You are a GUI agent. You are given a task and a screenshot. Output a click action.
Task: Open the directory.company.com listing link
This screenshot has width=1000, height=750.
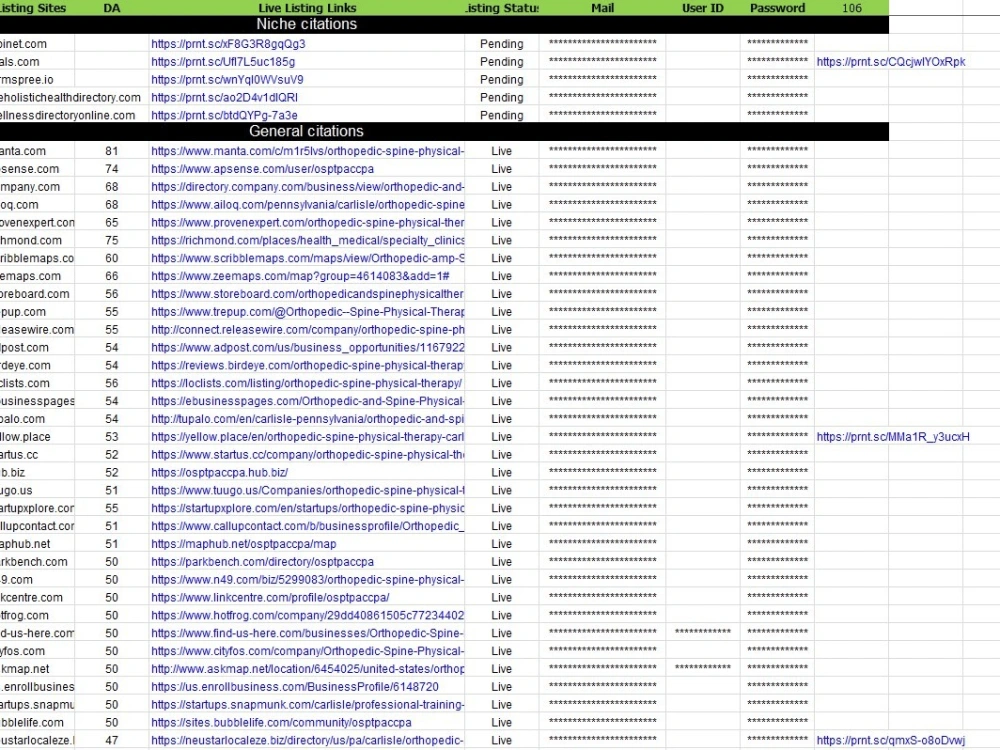point(307,187)
